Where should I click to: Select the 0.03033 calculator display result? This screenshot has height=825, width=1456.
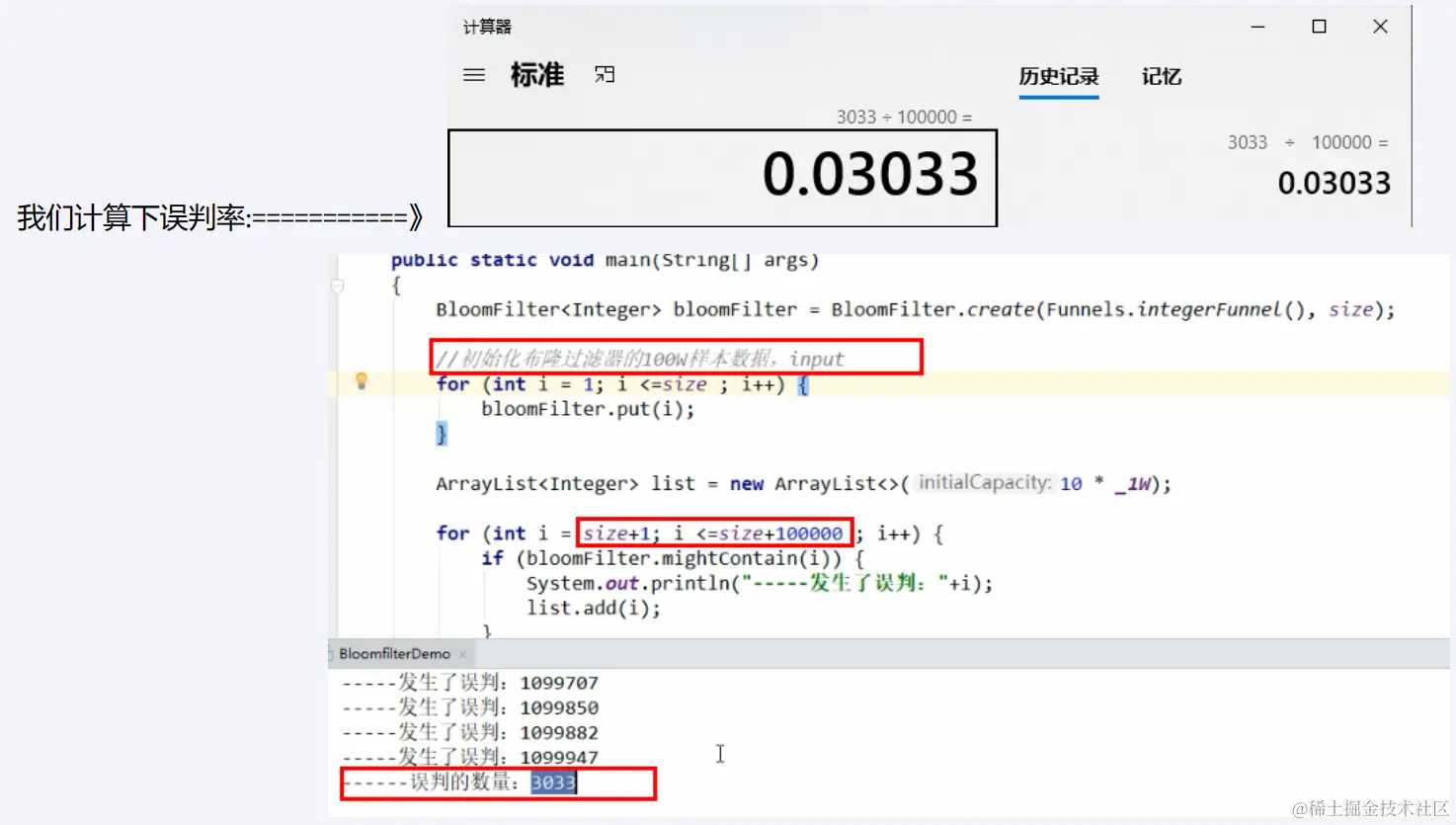click(x=870, y=174)
